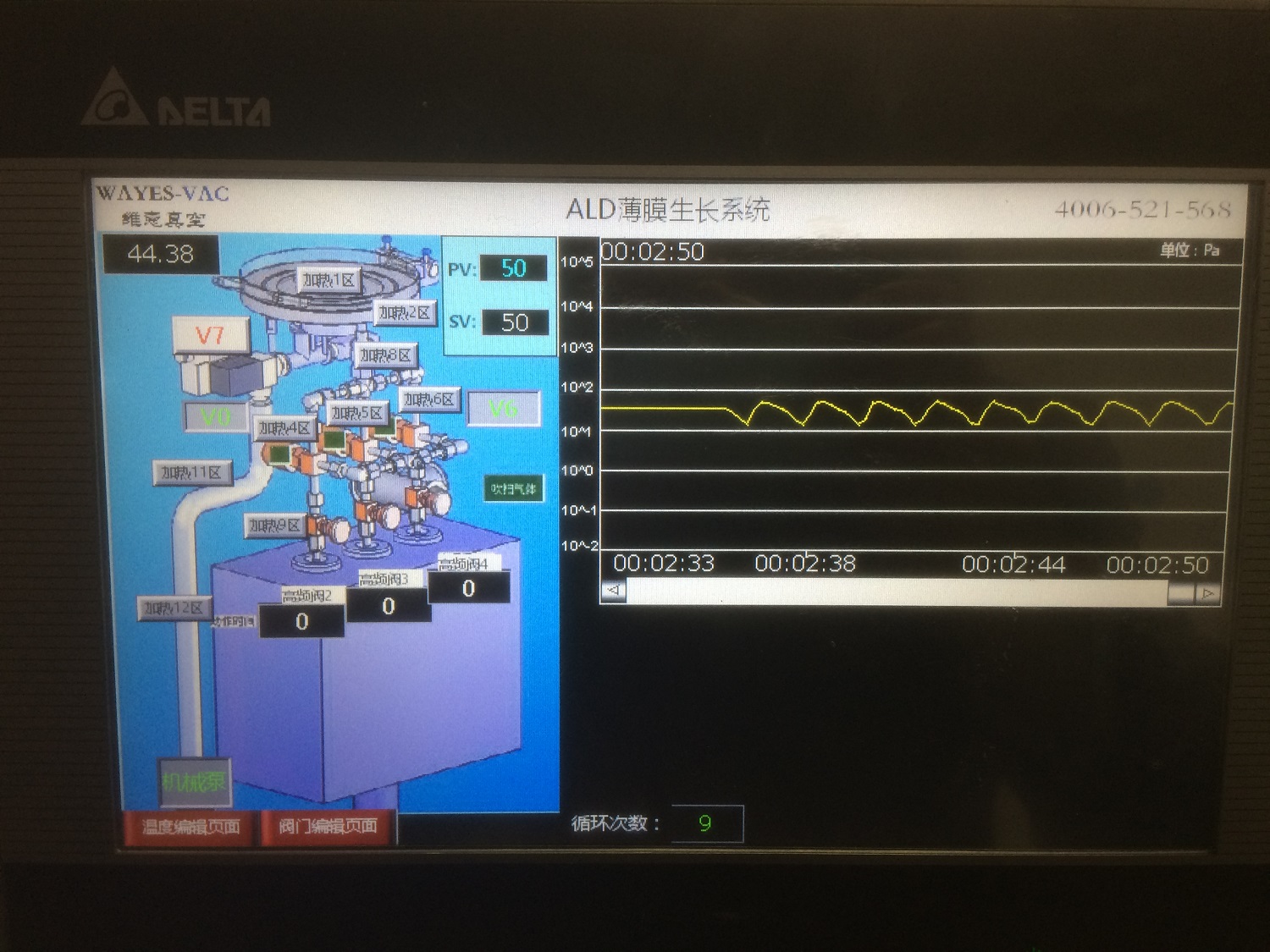
Task: Click the 高频阀2 action time field
Action: coord(301,622)
